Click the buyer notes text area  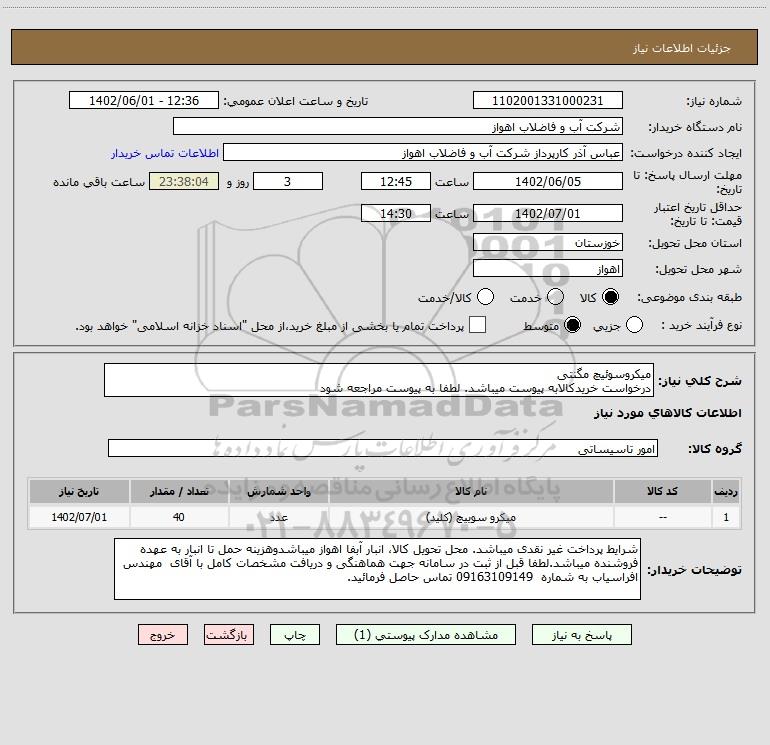pyautogui.click(x=377, y=569)
